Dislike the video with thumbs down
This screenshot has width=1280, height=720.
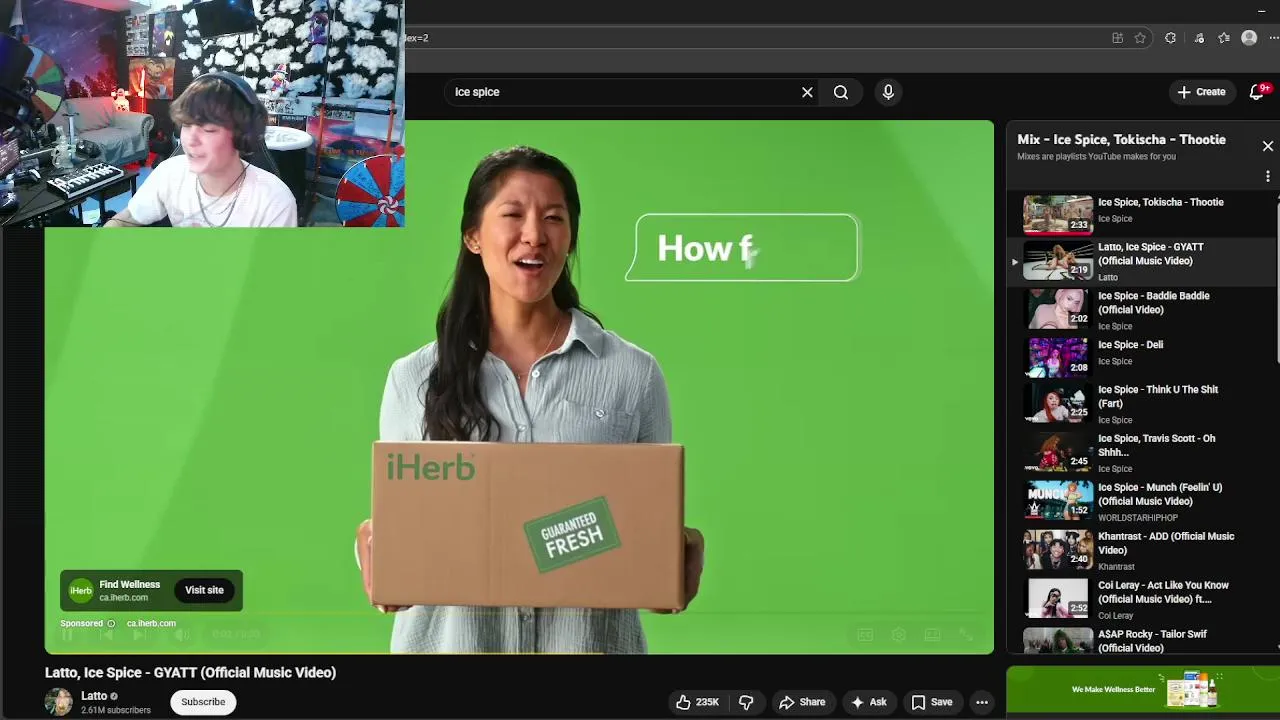tap(746, 702)
